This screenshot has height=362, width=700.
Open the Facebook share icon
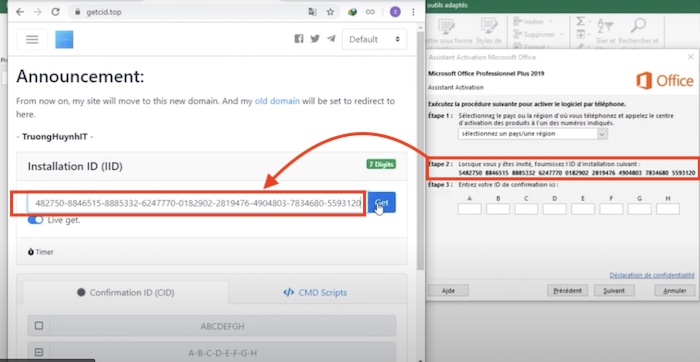[x=299, y=39]
